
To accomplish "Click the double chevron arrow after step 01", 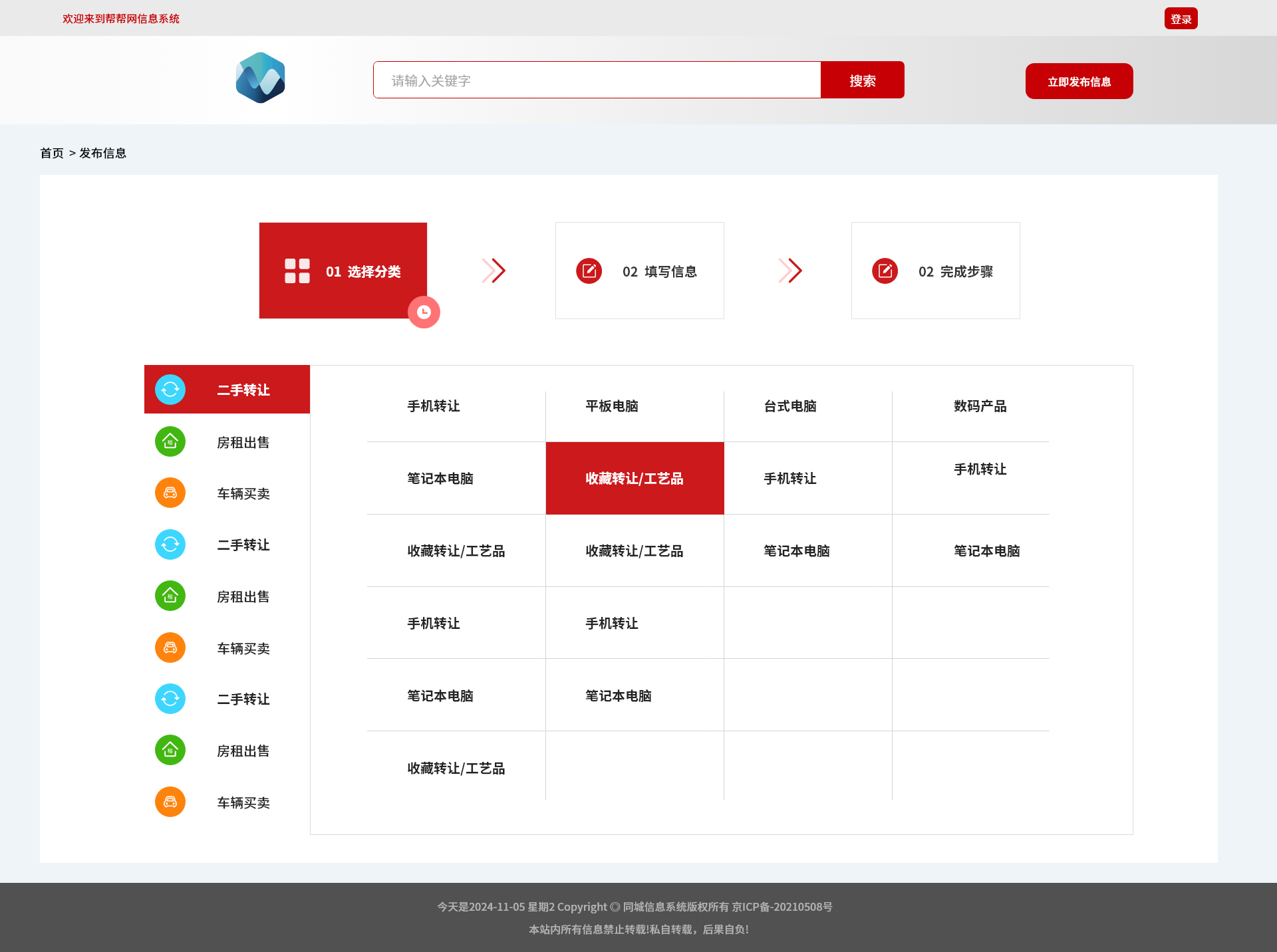I will (x=494, y=271).
